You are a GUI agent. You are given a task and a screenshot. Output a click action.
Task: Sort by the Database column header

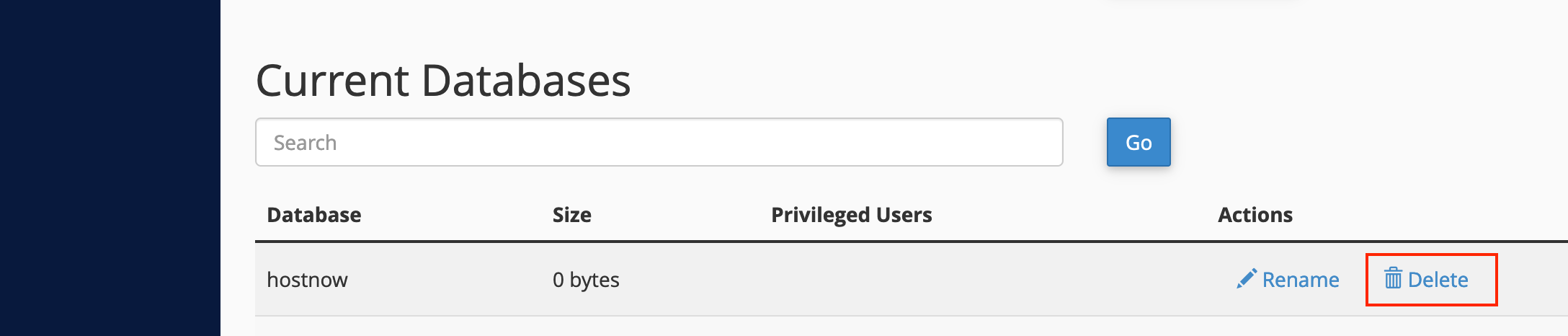314,215
